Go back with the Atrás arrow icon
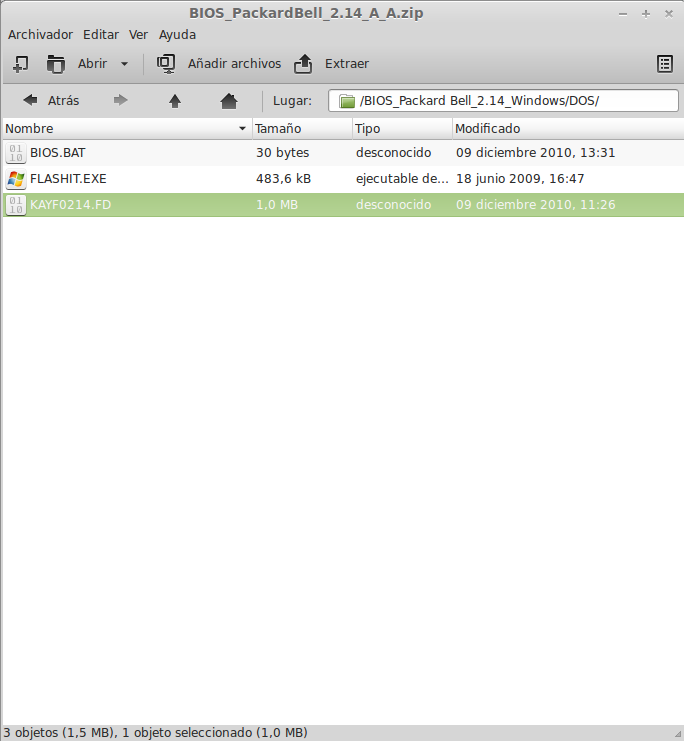 pyautogui.click(x=30, y=100)
